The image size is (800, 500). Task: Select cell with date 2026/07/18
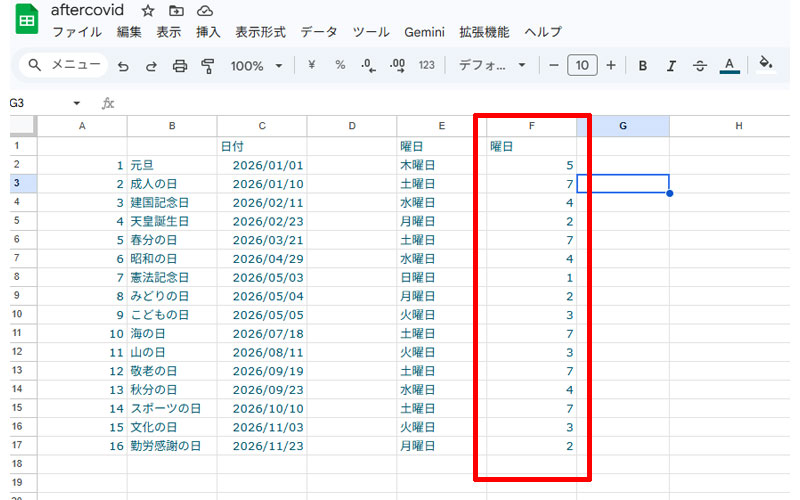pyautogui.click(x=262, y=333)
